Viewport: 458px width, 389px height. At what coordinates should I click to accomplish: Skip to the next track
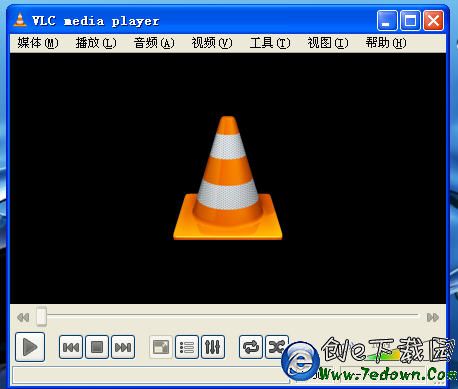click(123, 347)
